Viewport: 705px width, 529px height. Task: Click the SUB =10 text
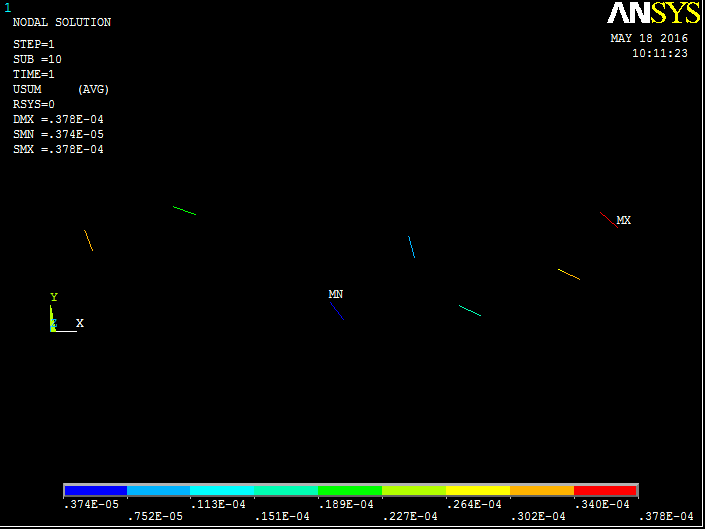coord(37,59)
